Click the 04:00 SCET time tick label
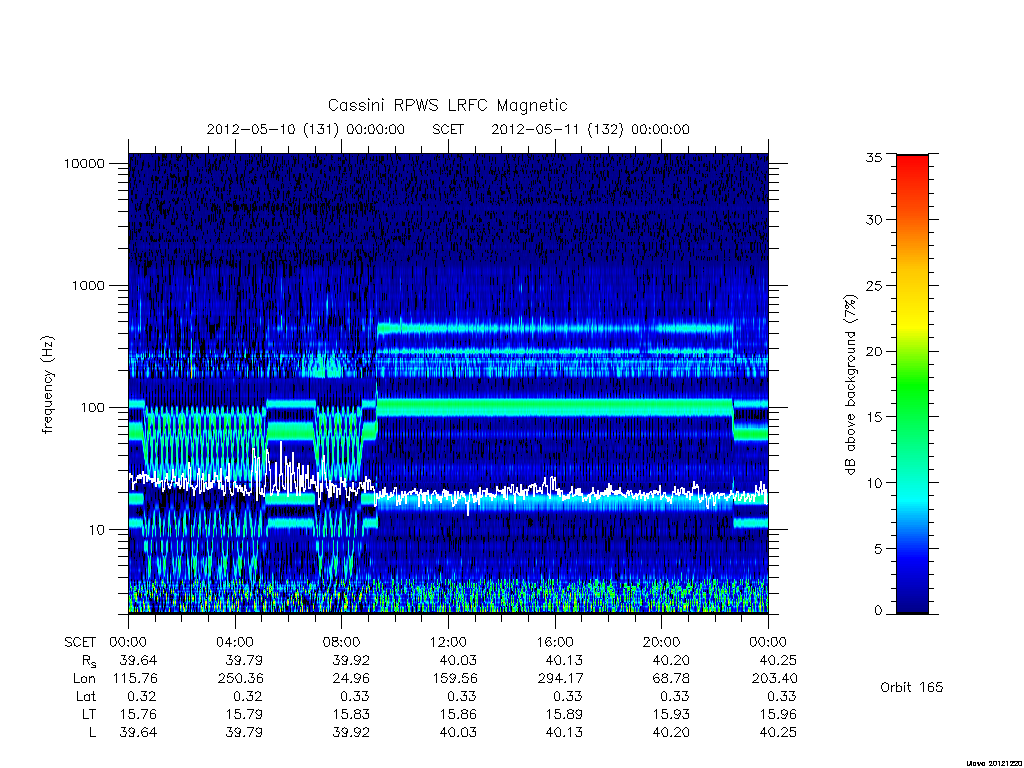The image size is (1024, 768). pos(234,642)
